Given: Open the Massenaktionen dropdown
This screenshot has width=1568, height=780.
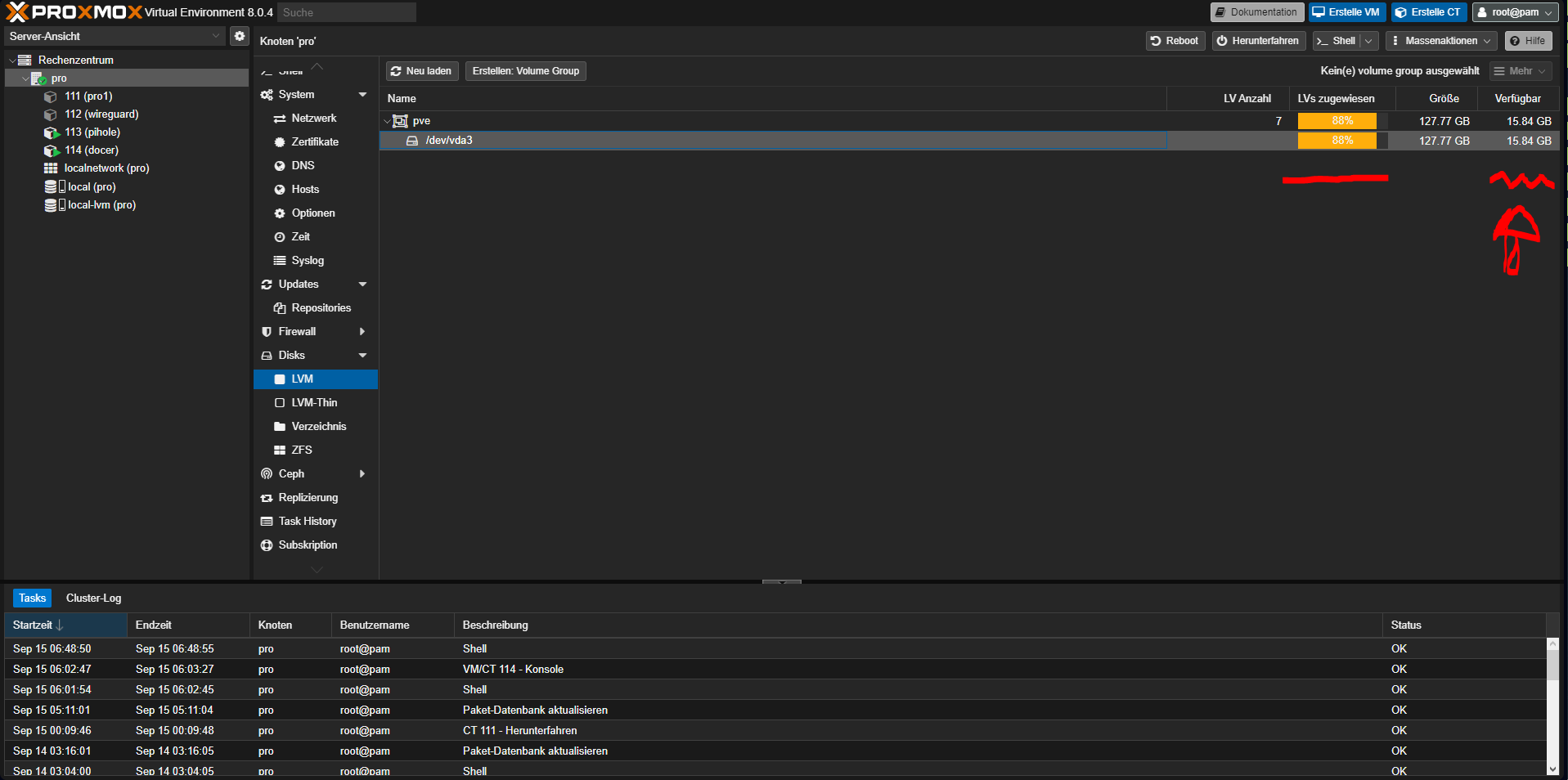Looking at the screenshot, I should pos(1441,41).
